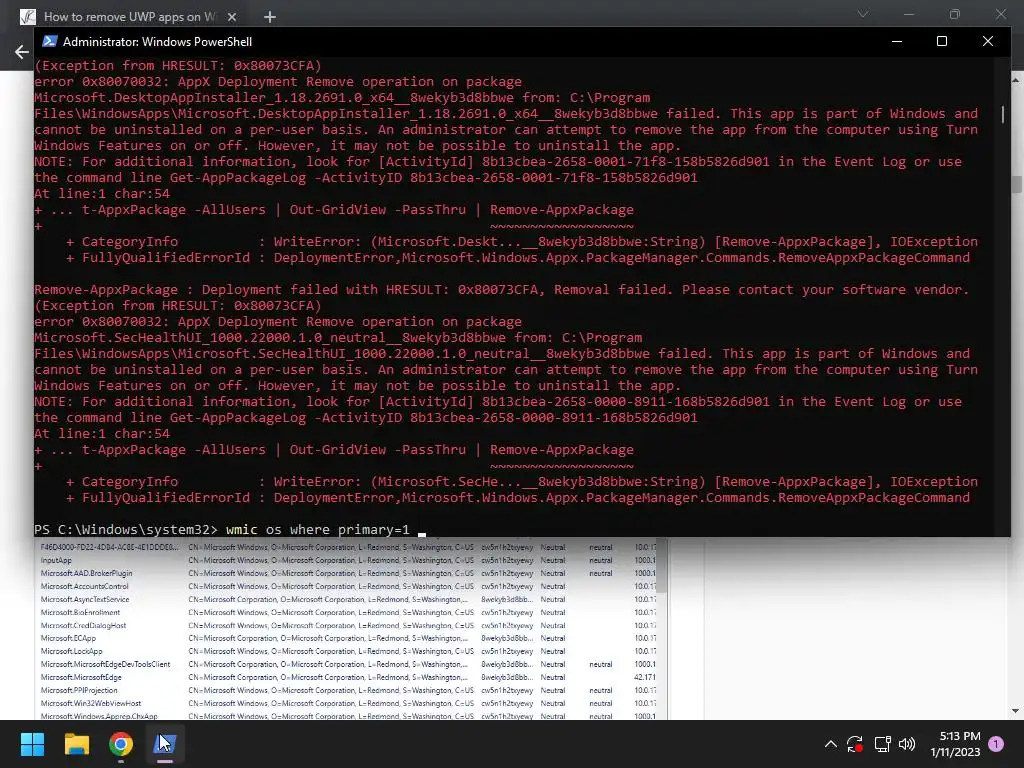Select the Microsoft.ECApp row
The image size is (1024, 768).
point(347,638)
